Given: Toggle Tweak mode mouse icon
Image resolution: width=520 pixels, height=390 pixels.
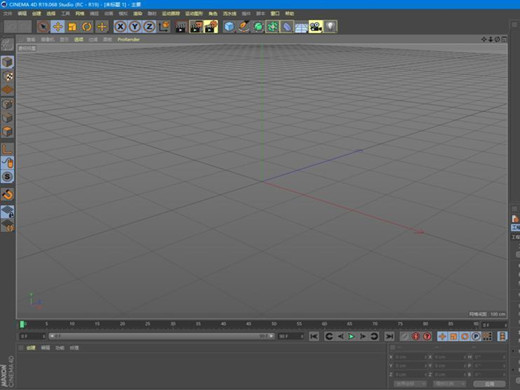Looking at the screenshot, I should point(7,163).
